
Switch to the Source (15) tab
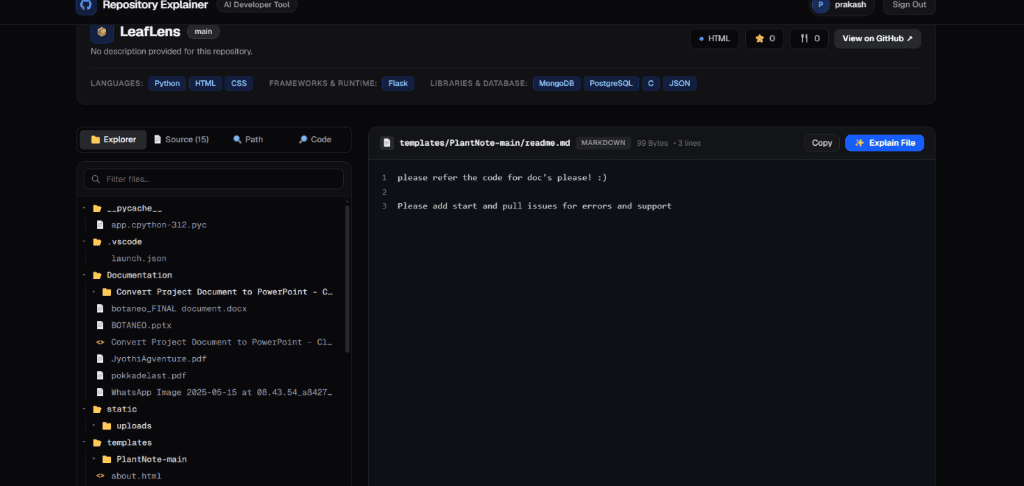point(181,139)
